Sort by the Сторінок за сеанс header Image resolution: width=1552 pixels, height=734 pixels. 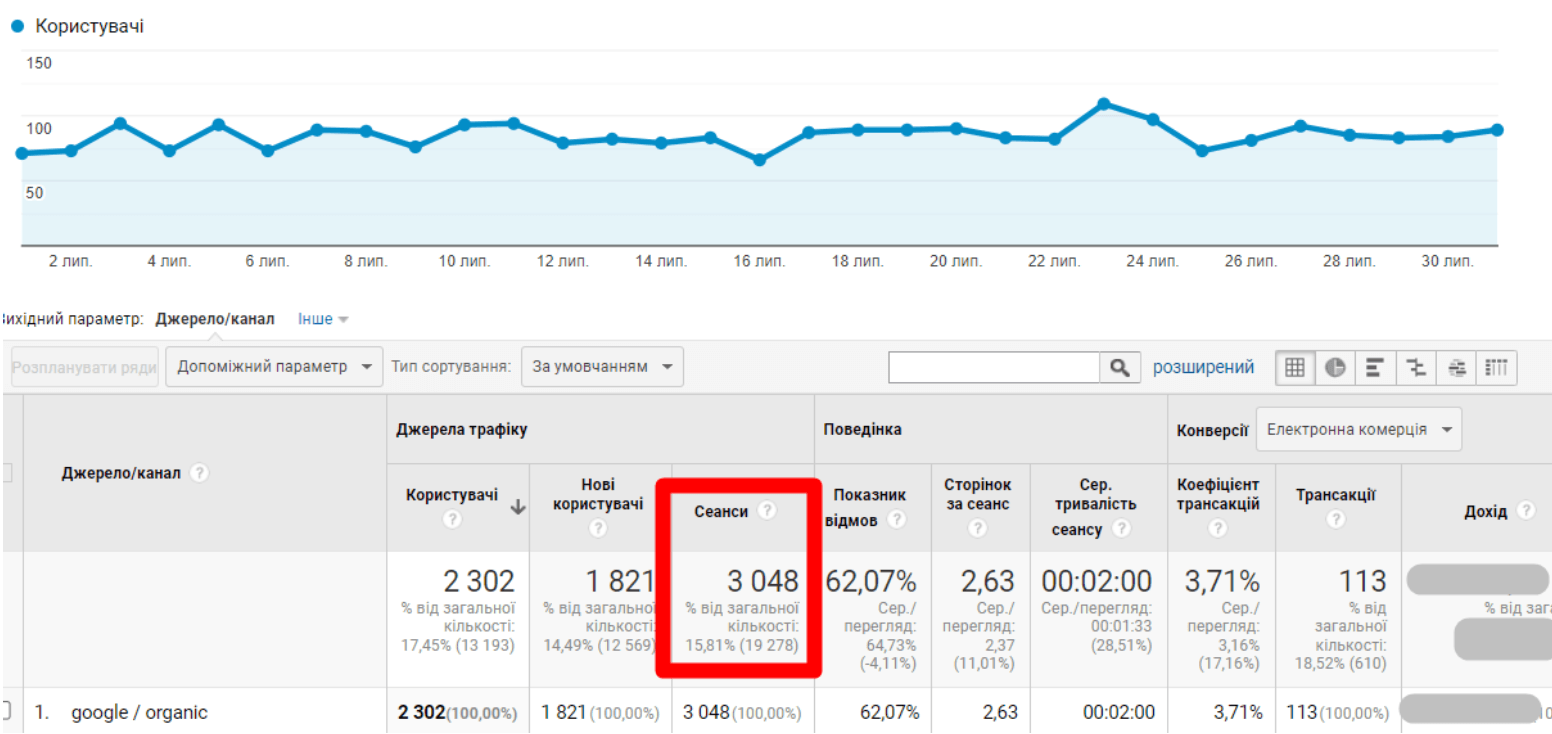coord(978,494)
